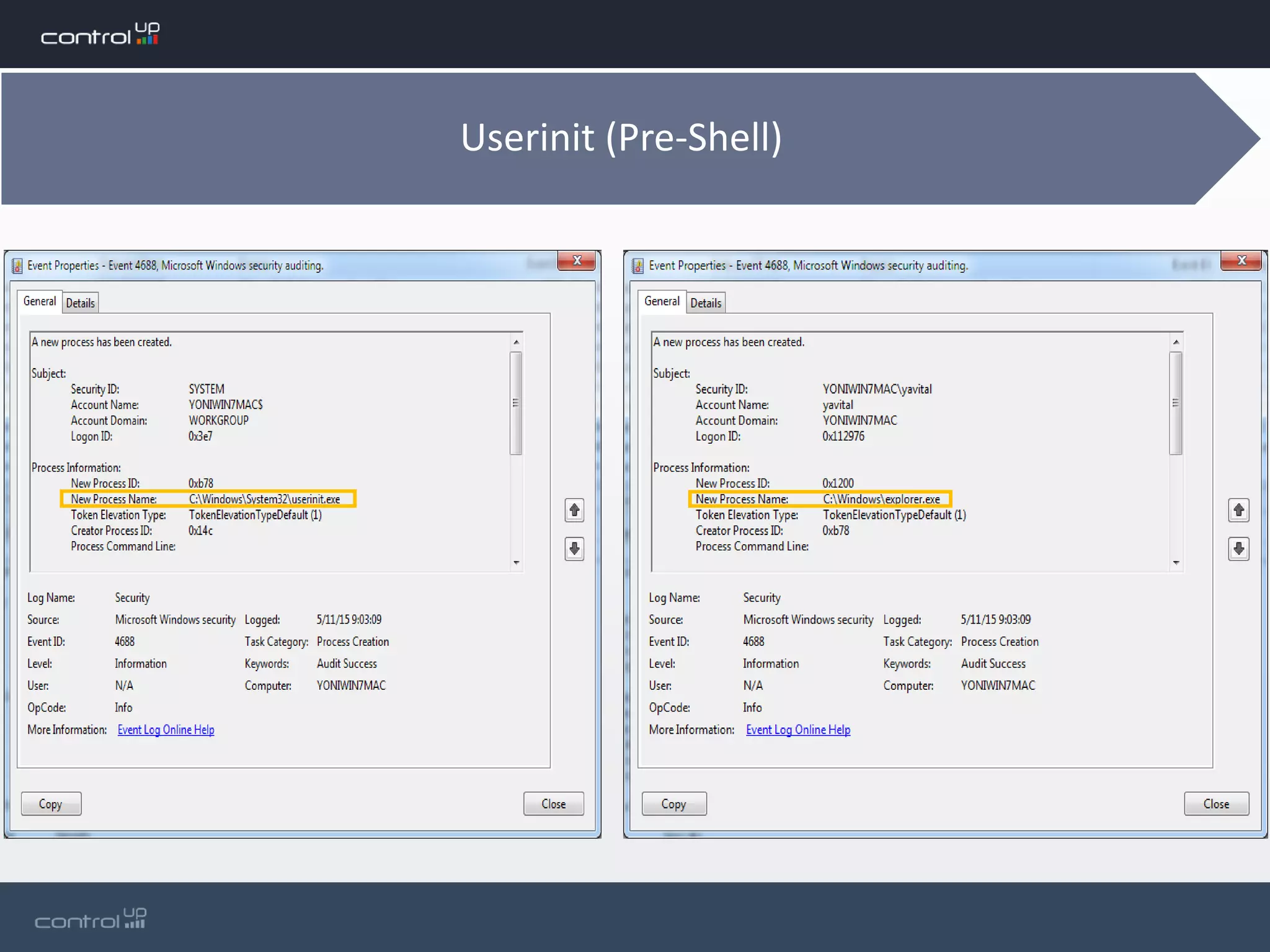Click the Copy button in the left dialog
The width and height of the screenshot is (1270, 952).
(x=51, y=804)
